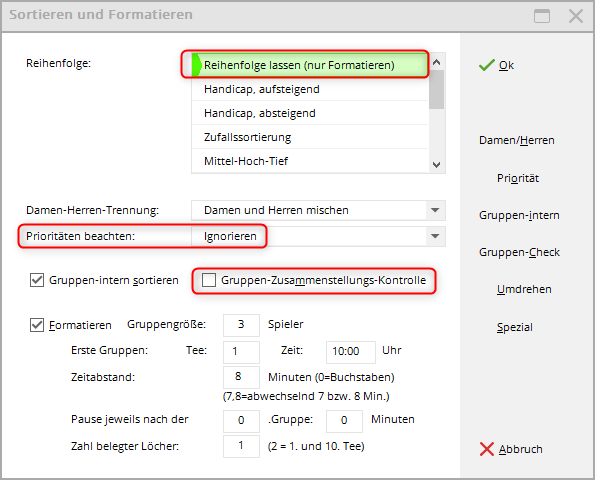Toggle Gruppen-intern sortieren checkbox
Image resolution: width=595 pixels, height=480 pixels.
pyautogui.click(x=37, y=280)
